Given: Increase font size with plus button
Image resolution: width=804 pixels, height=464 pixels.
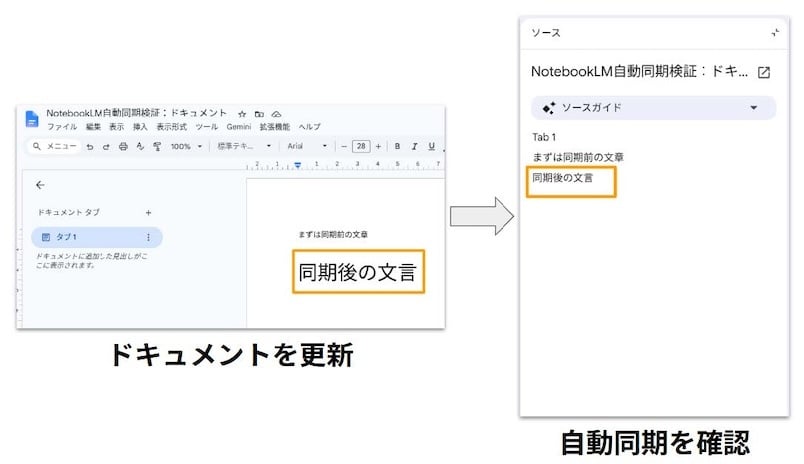Looking at the screenshot, I should pos(378,146).
